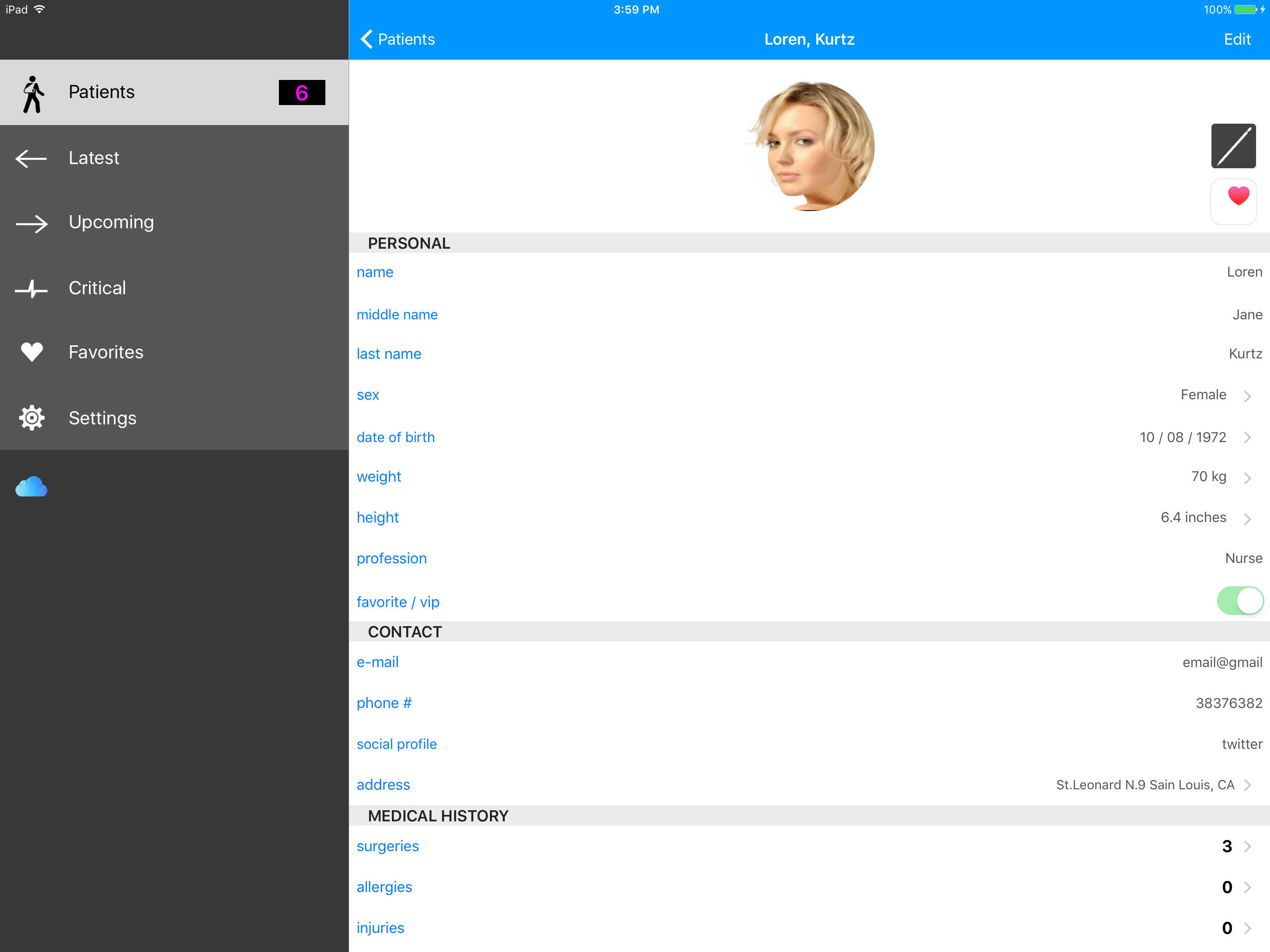Tap the injuries count 0
Viewport: 1270px width, 952px height.
[x=1227, y=928]
